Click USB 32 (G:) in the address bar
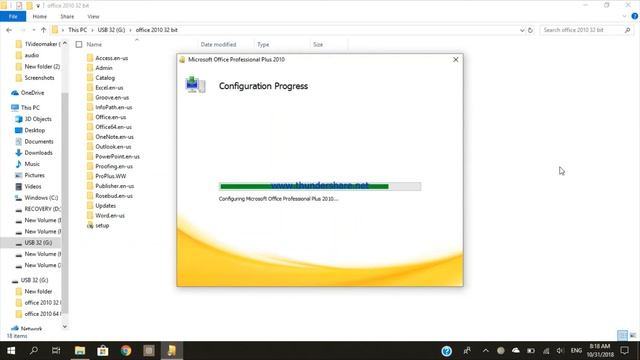The width and height of the screenshot is (640, 360). (111, 30)
